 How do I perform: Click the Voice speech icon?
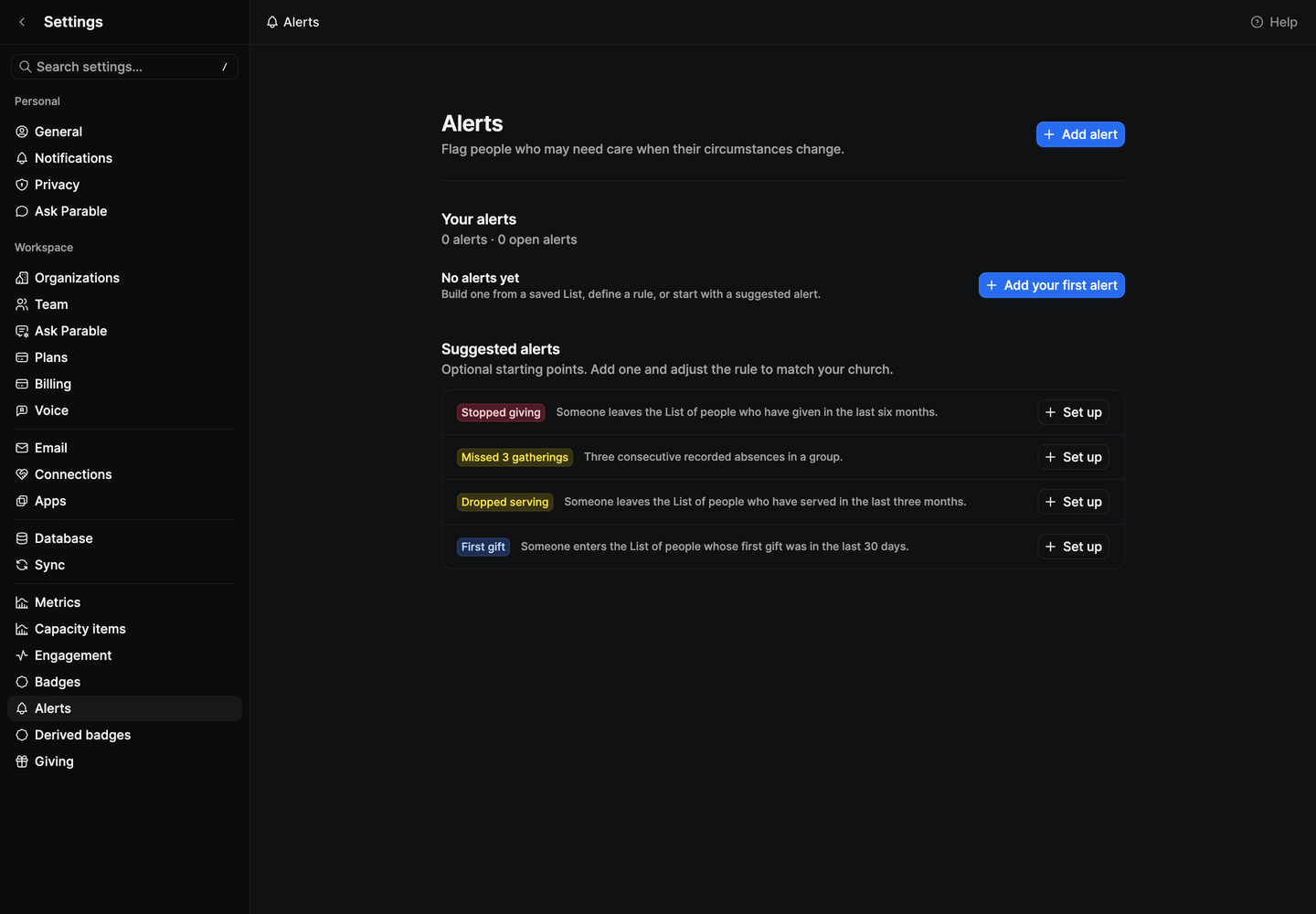click(22, 410)
